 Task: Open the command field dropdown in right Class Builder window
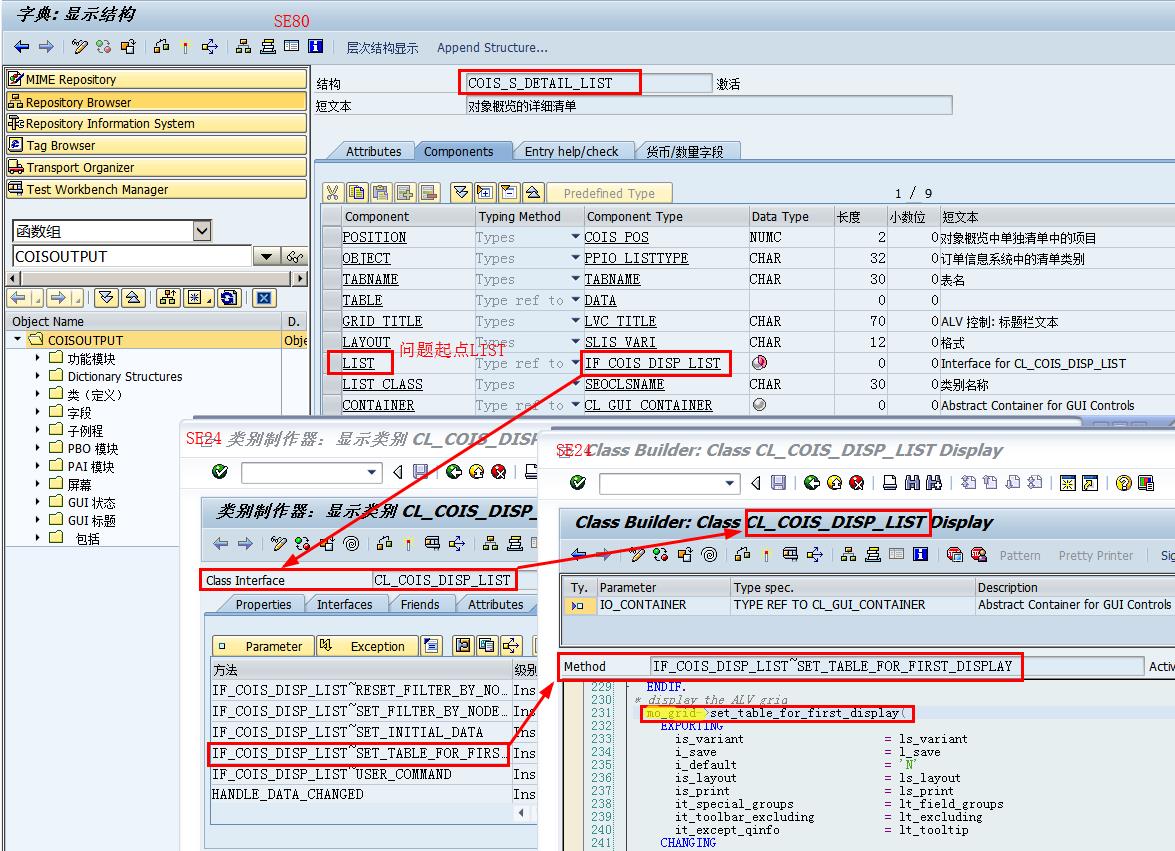click(729, 483)
